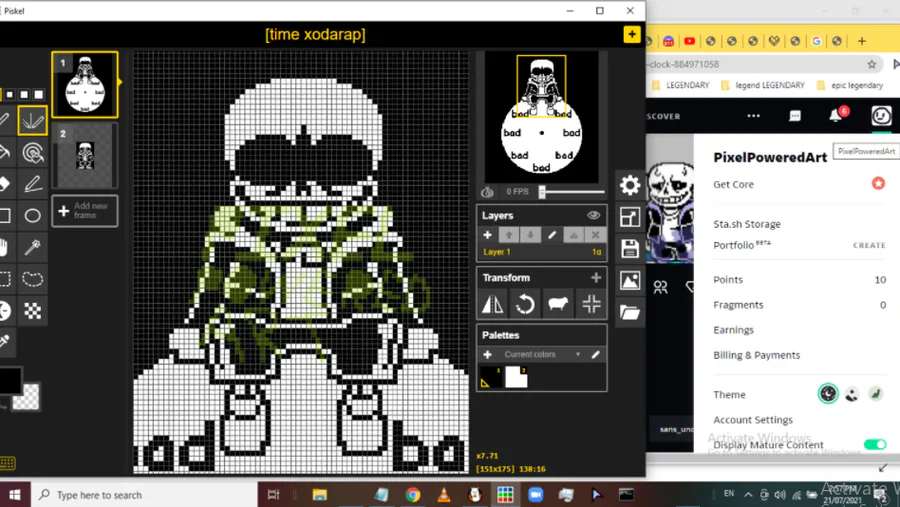
Task: Open DeviantArt three-dots more menu
Action: 754,116
